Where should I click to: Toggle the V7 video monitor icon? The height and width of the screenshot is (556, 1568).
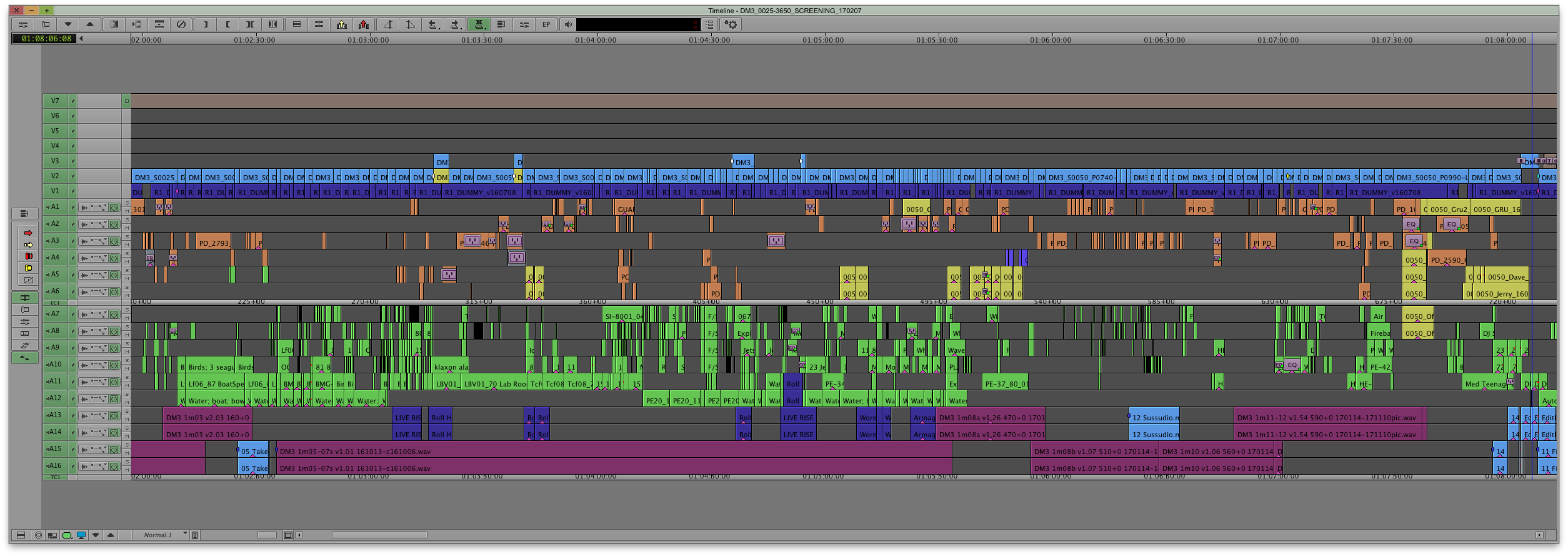126,101
